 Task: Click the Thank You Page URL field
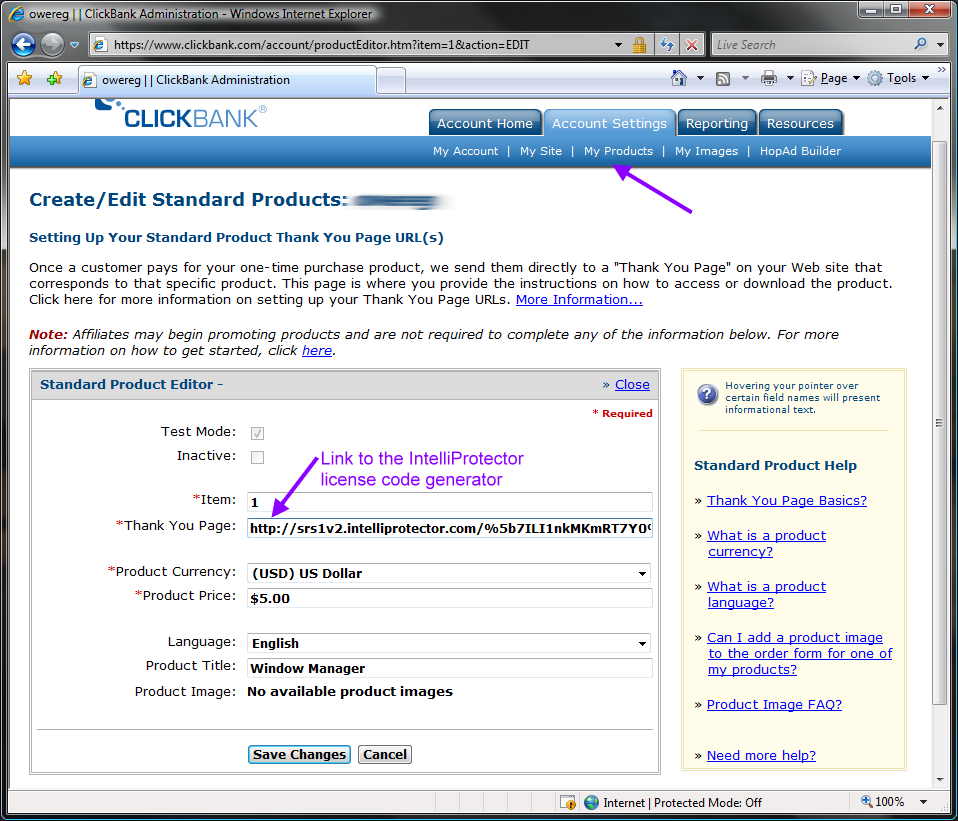[450, 528]
